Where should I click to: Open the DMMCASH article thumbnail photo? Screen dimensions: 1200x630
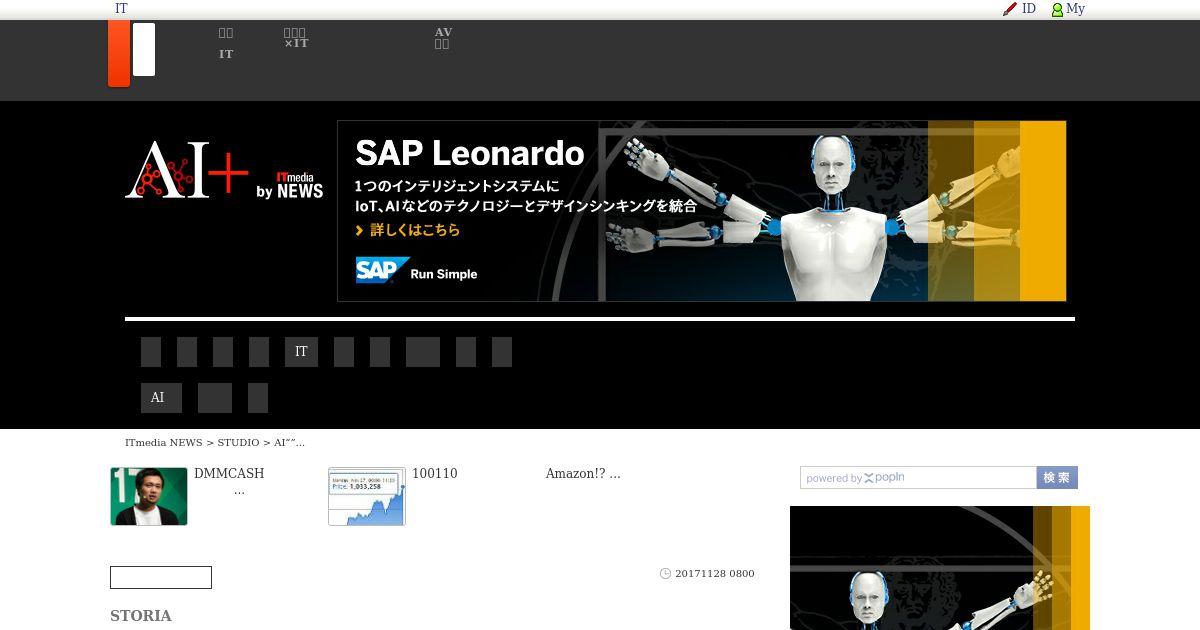point(149,496)
